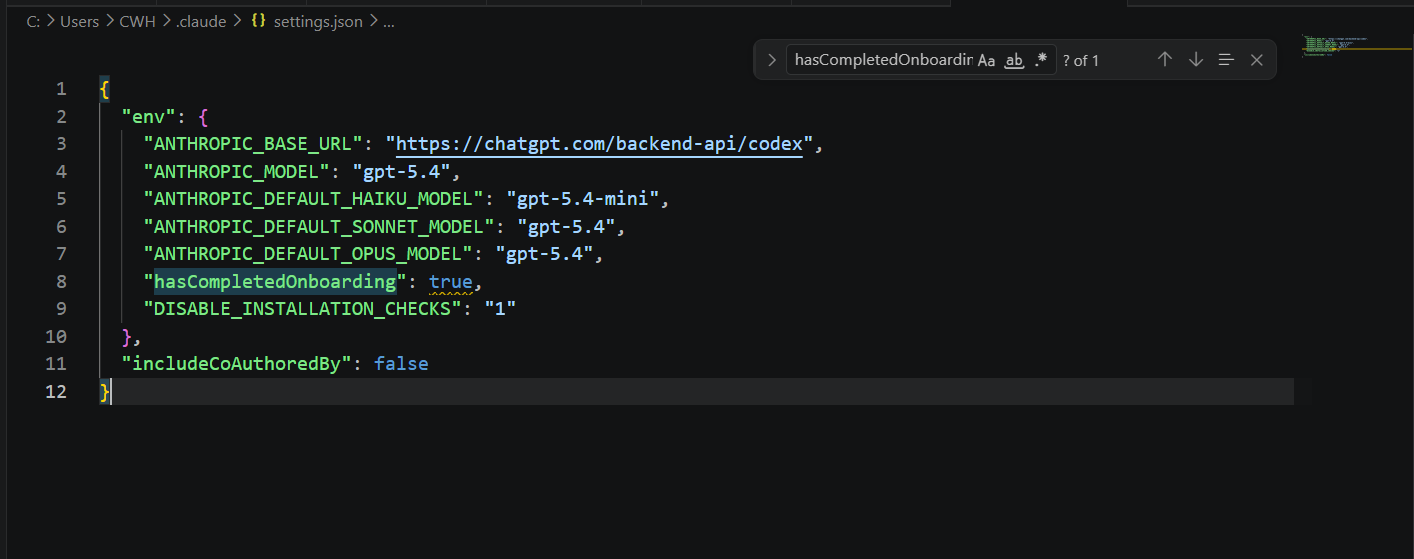Go to next match arrow
The height and width of the screenshot is (559, 1414).
(x=1195, y=60)
